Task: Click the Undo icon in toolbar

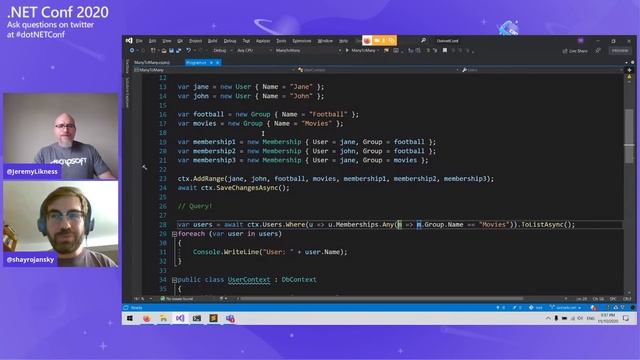Action: pos(188,51)
